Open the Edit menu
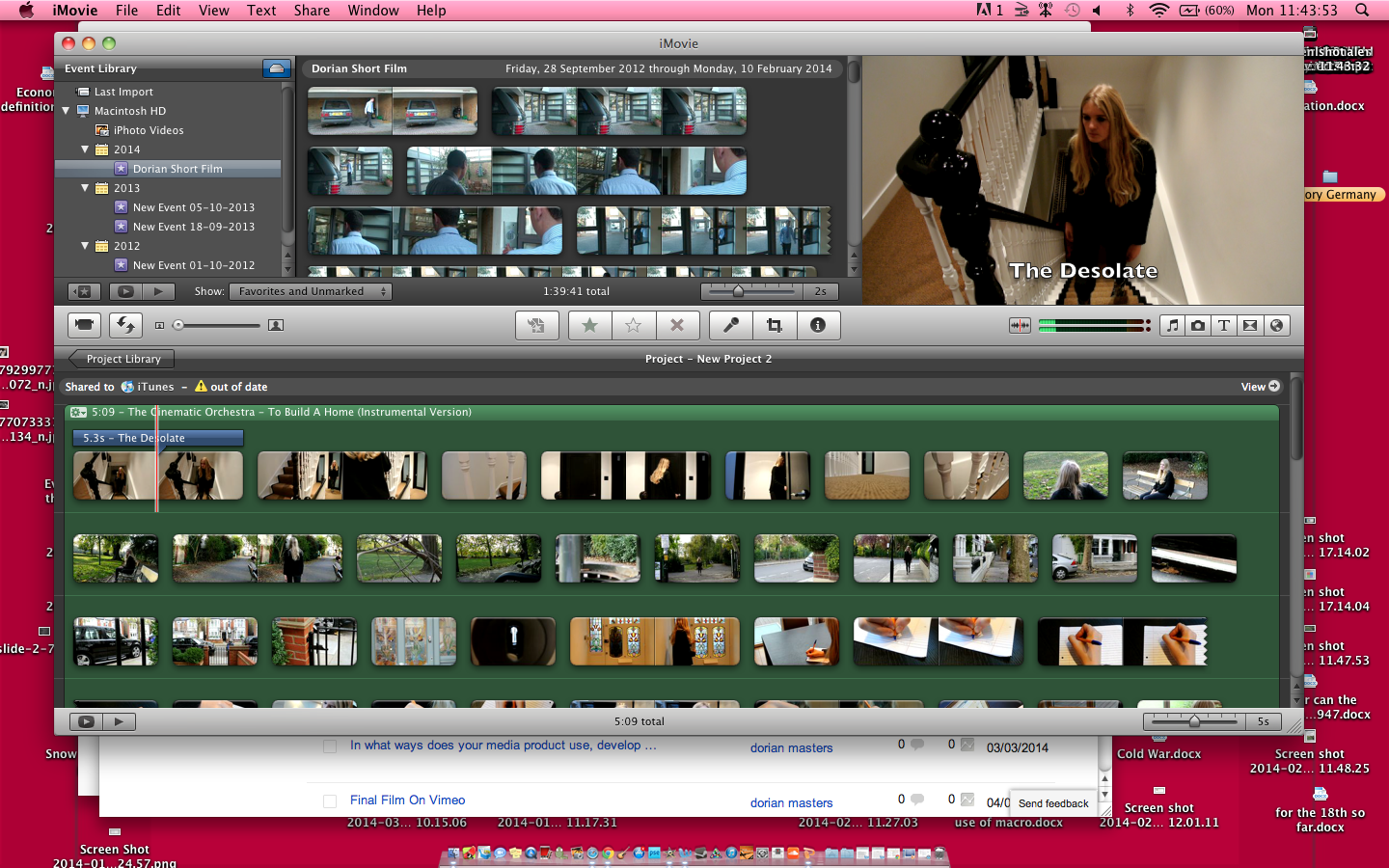Screen dimensions: 1389x868 (169, 11)
